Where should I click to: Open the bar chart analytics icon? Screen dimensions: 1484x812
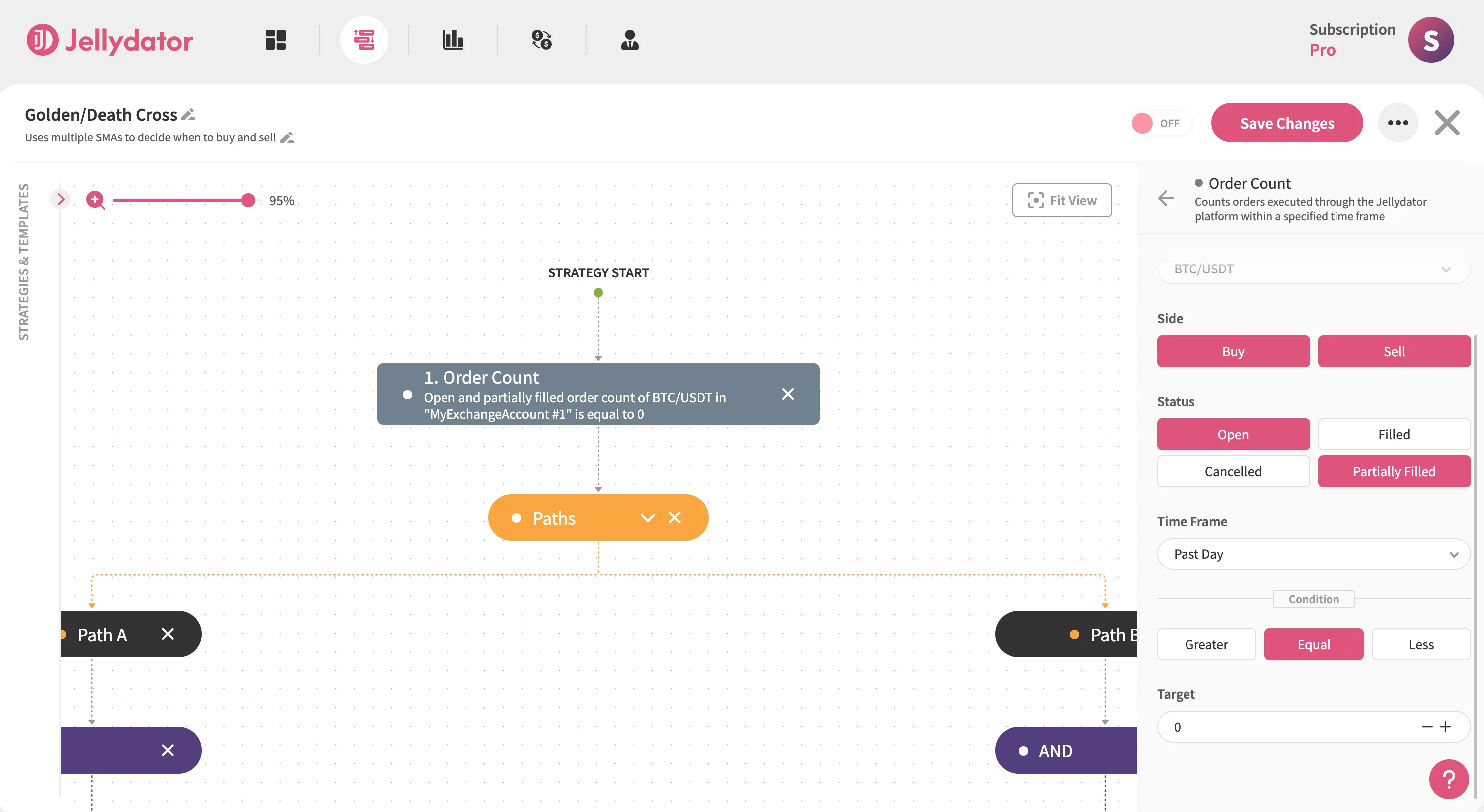coord(453,40)
